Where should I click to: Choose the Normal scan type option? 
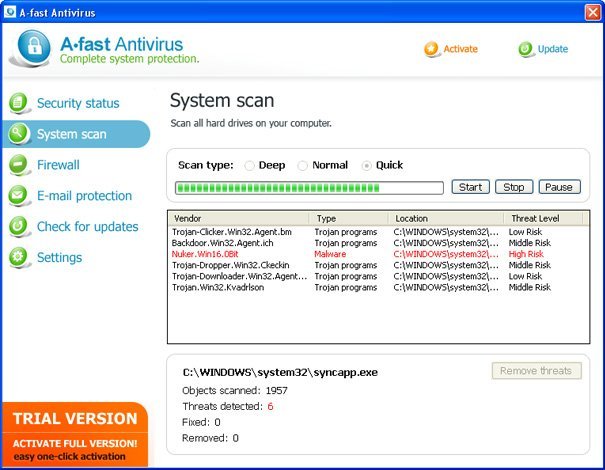click(x=303, y=166)
